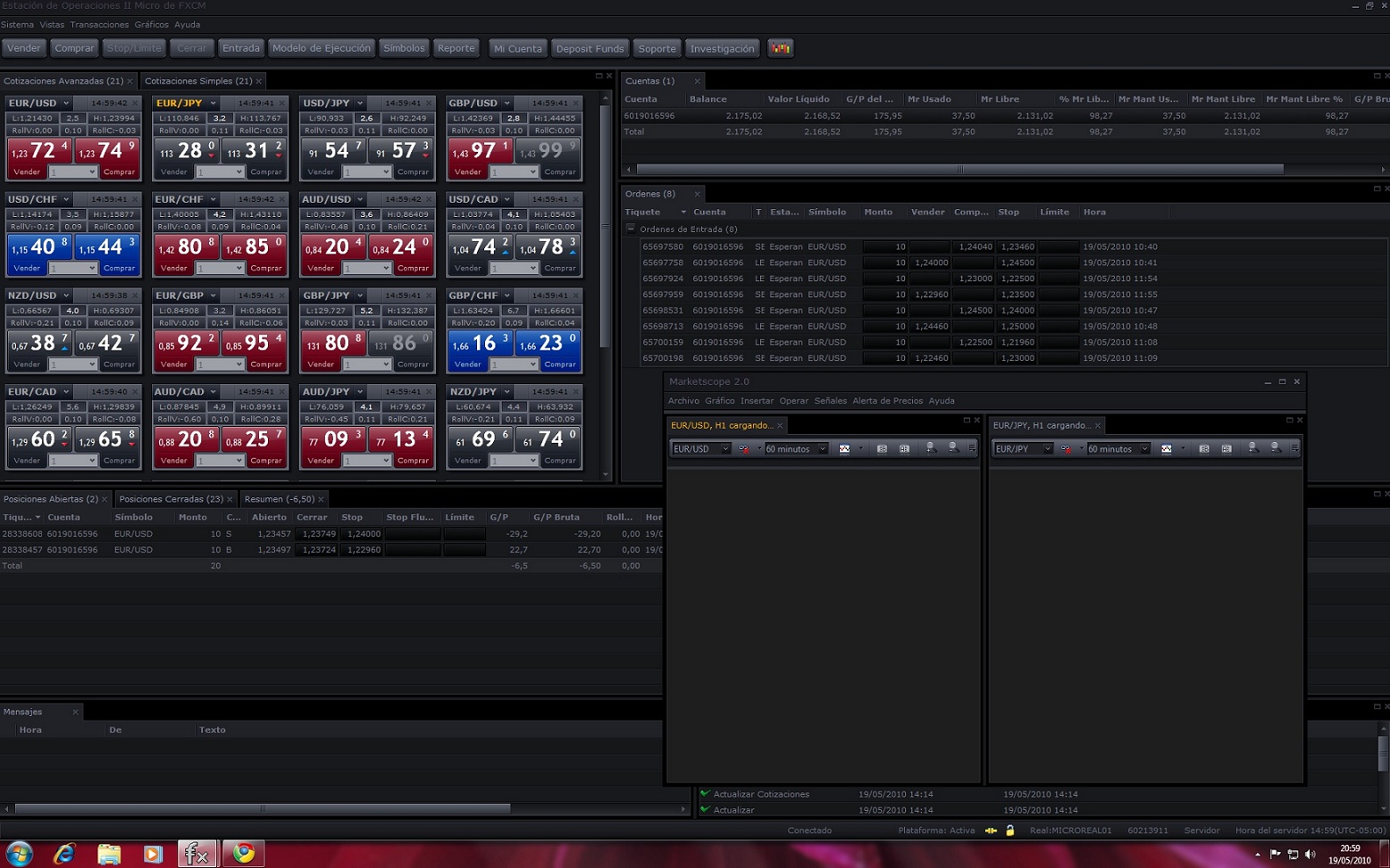The width and height of the screenshot is (1390, 868).
Task: Click the remove-indicator icon in EUR/JPY chart toolbar
Action: pyautogui.click(x=1066, y=449)
